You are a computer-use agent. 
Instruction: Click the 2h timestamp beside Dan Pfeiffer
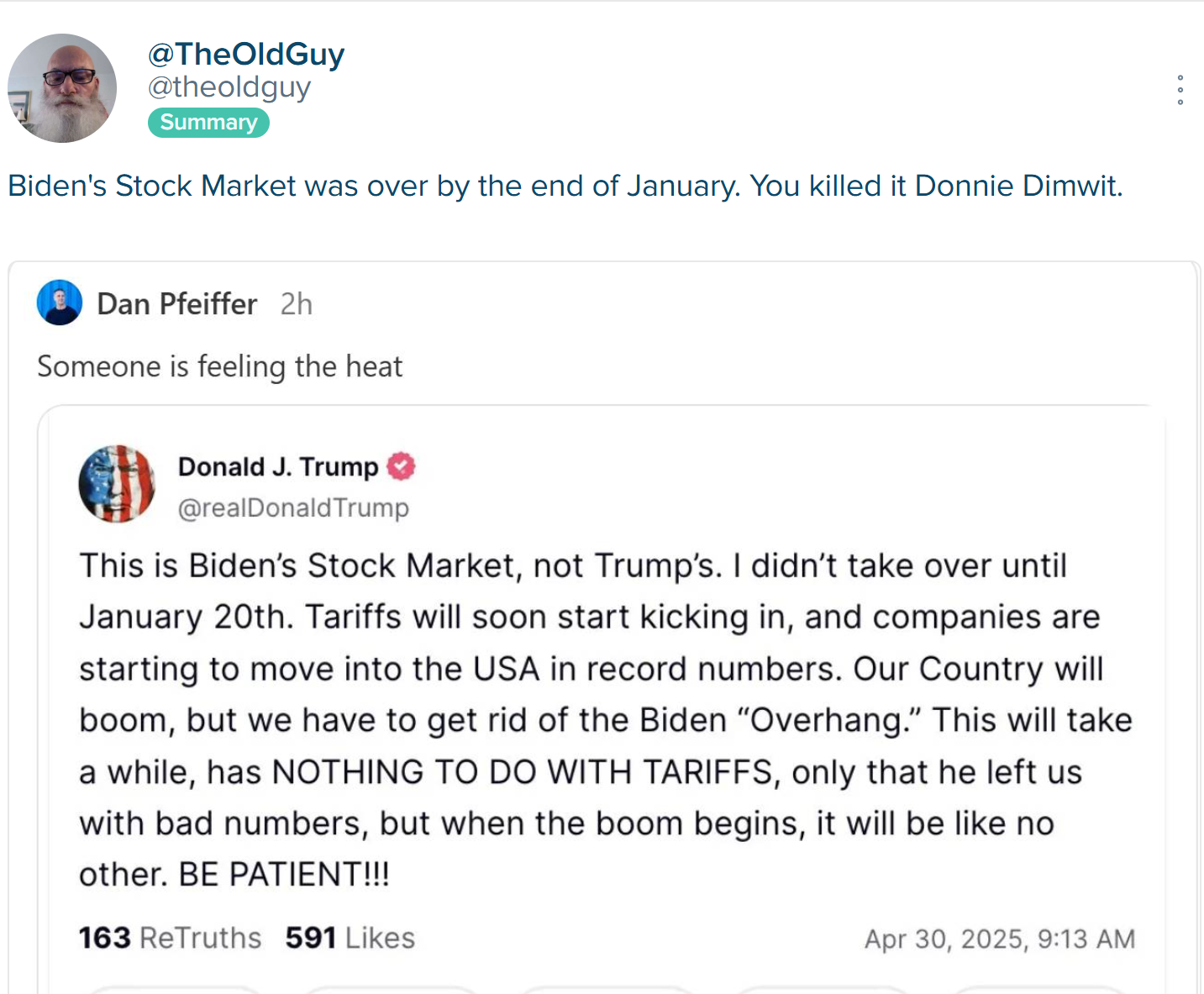tap(297, 304)
